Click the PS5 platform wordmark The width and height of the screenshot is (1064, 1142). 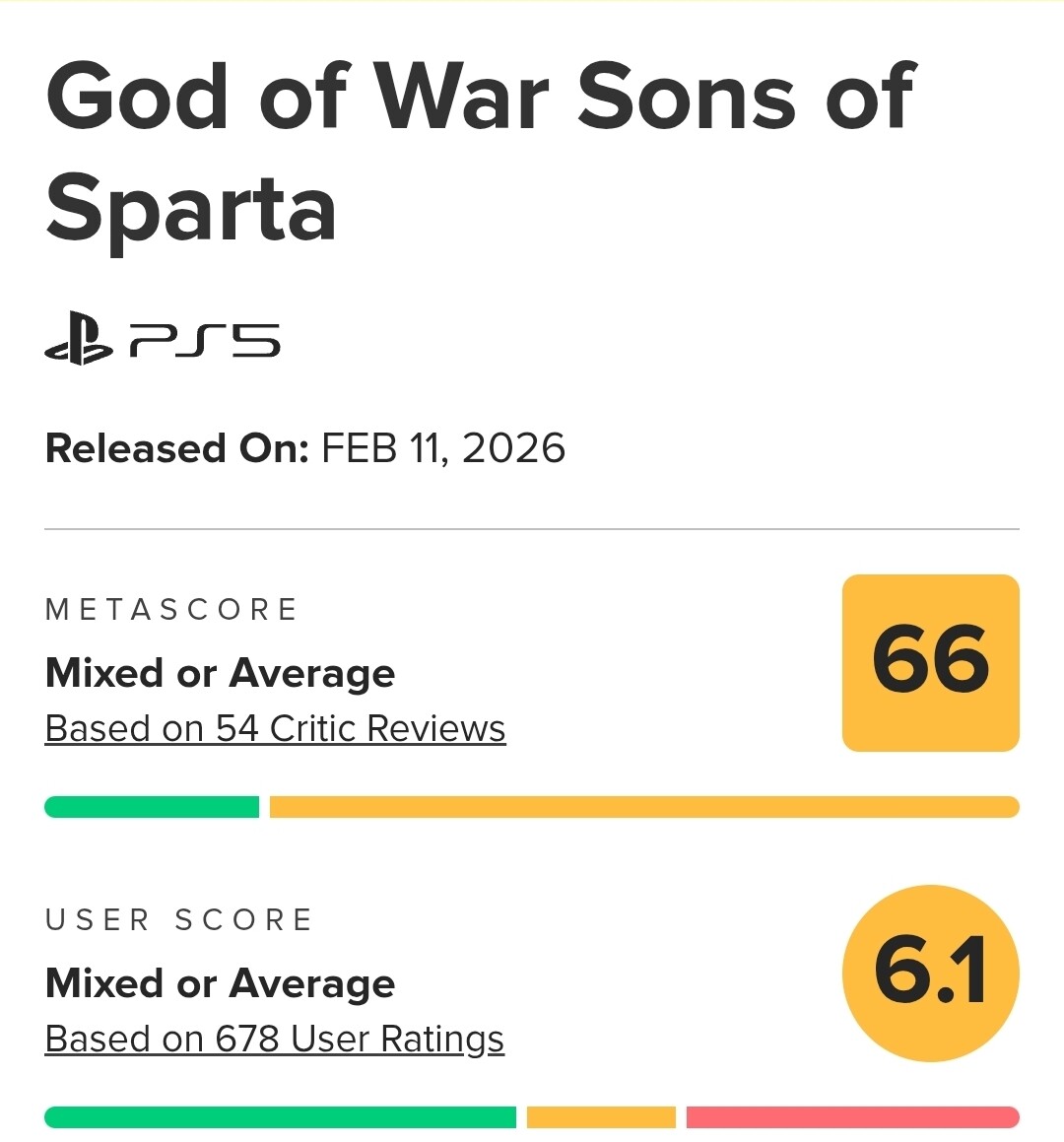(205, 341)
